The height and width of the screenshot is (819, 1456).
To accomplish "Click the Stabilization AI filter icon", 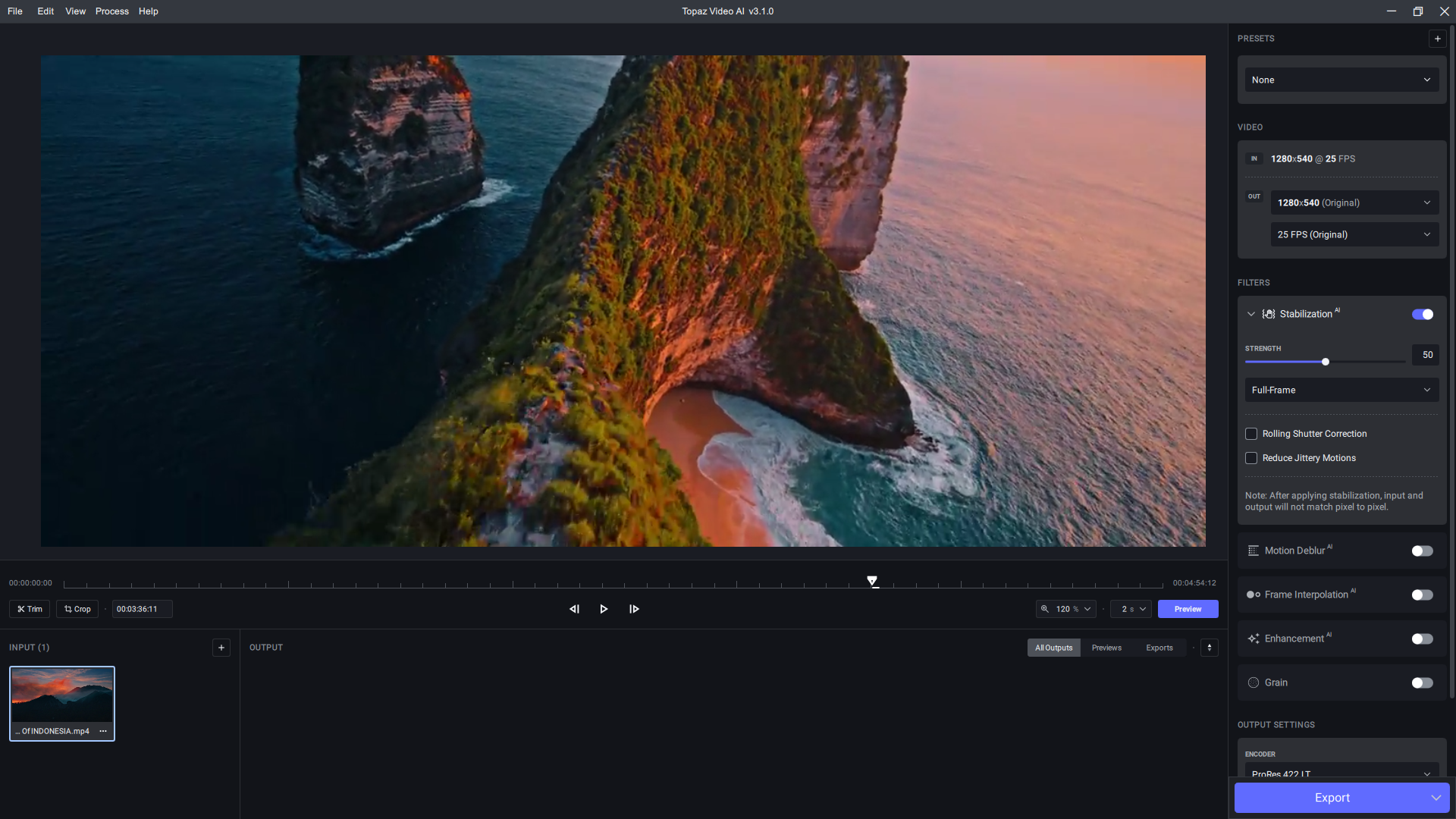I will point(1267,314).
